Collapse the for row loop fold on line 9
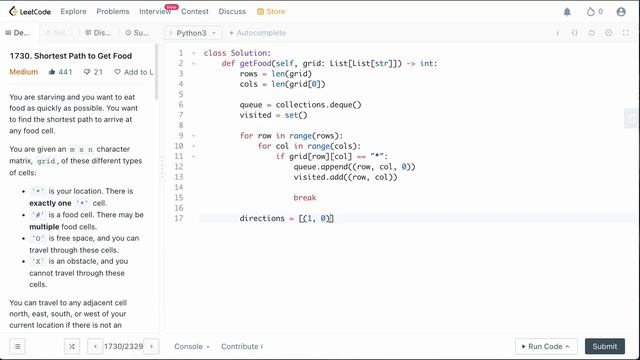This screenshot has height=360, width=640. [x=193, y=136]
